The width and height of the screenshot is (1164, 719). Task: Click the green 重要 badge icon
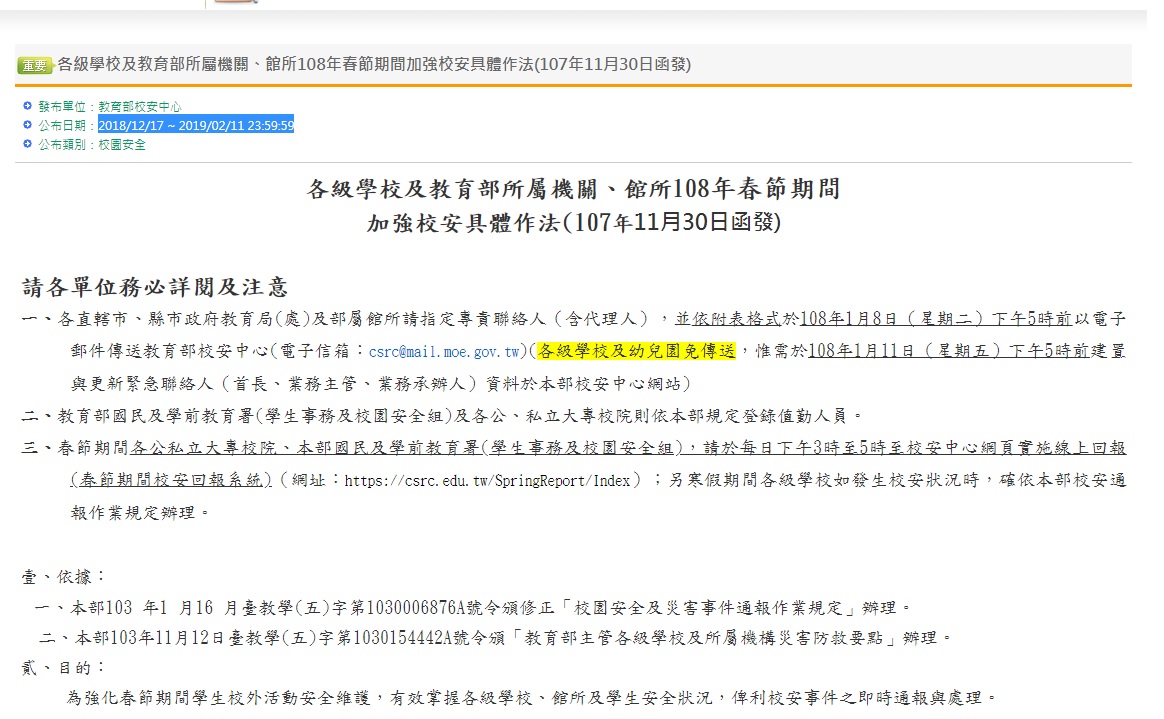[x=35, y=66]
